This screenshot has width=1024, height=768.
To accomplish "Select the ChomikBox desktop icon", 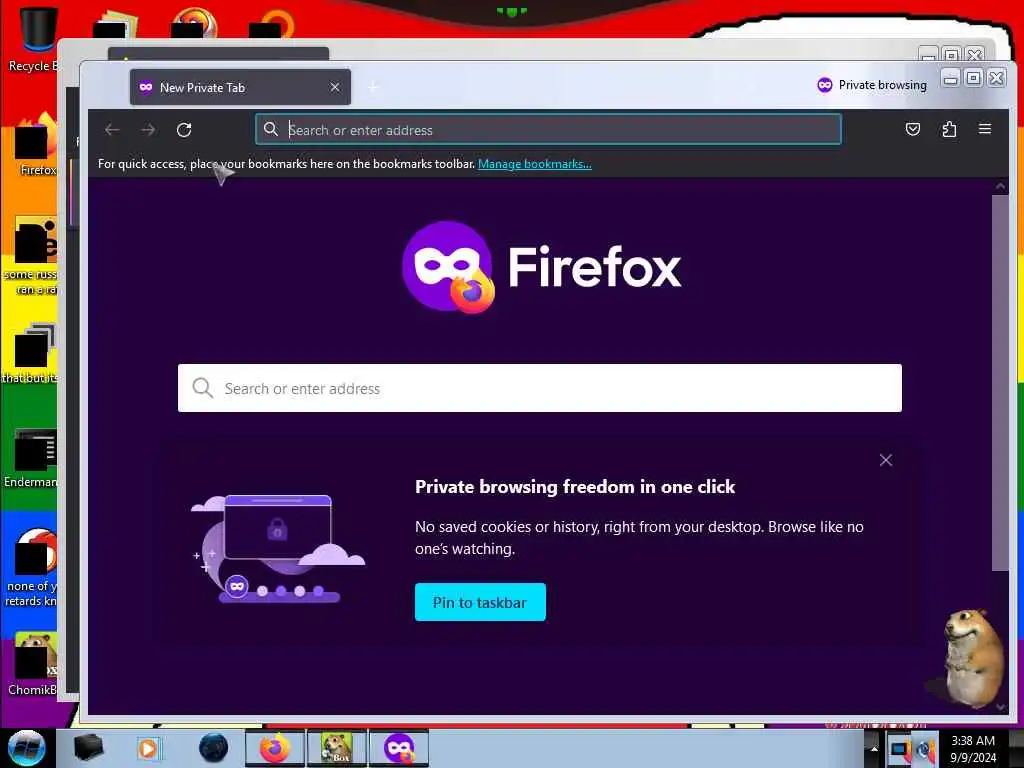I will click(x=33, y=663).
